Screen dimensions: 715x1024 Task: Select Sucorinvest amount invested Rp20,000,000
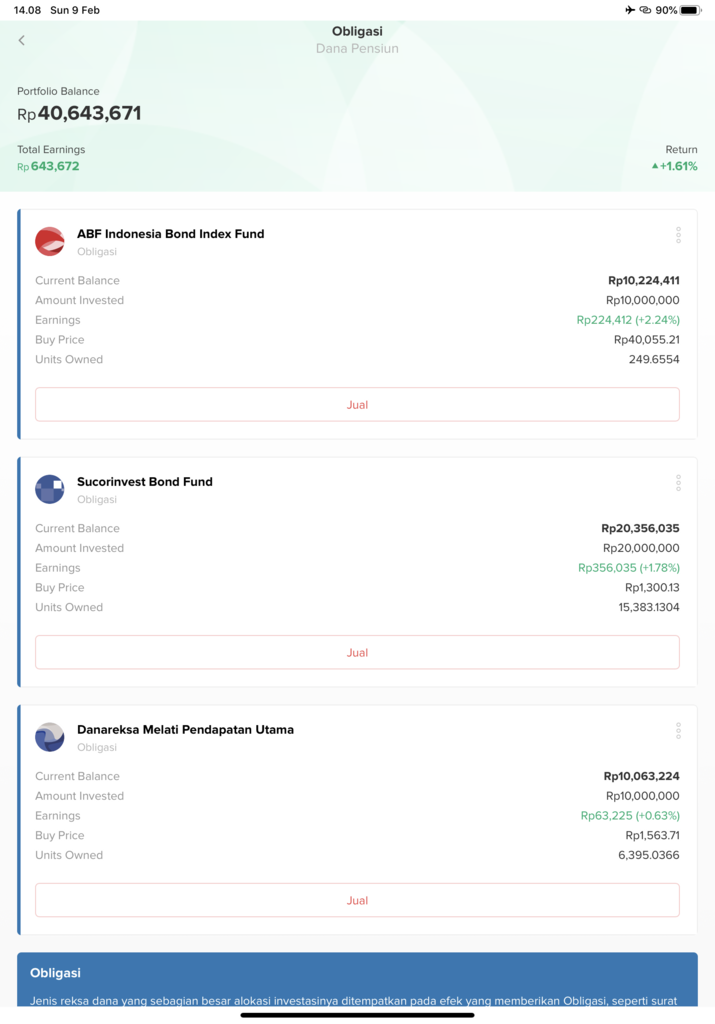coord(641,548)
